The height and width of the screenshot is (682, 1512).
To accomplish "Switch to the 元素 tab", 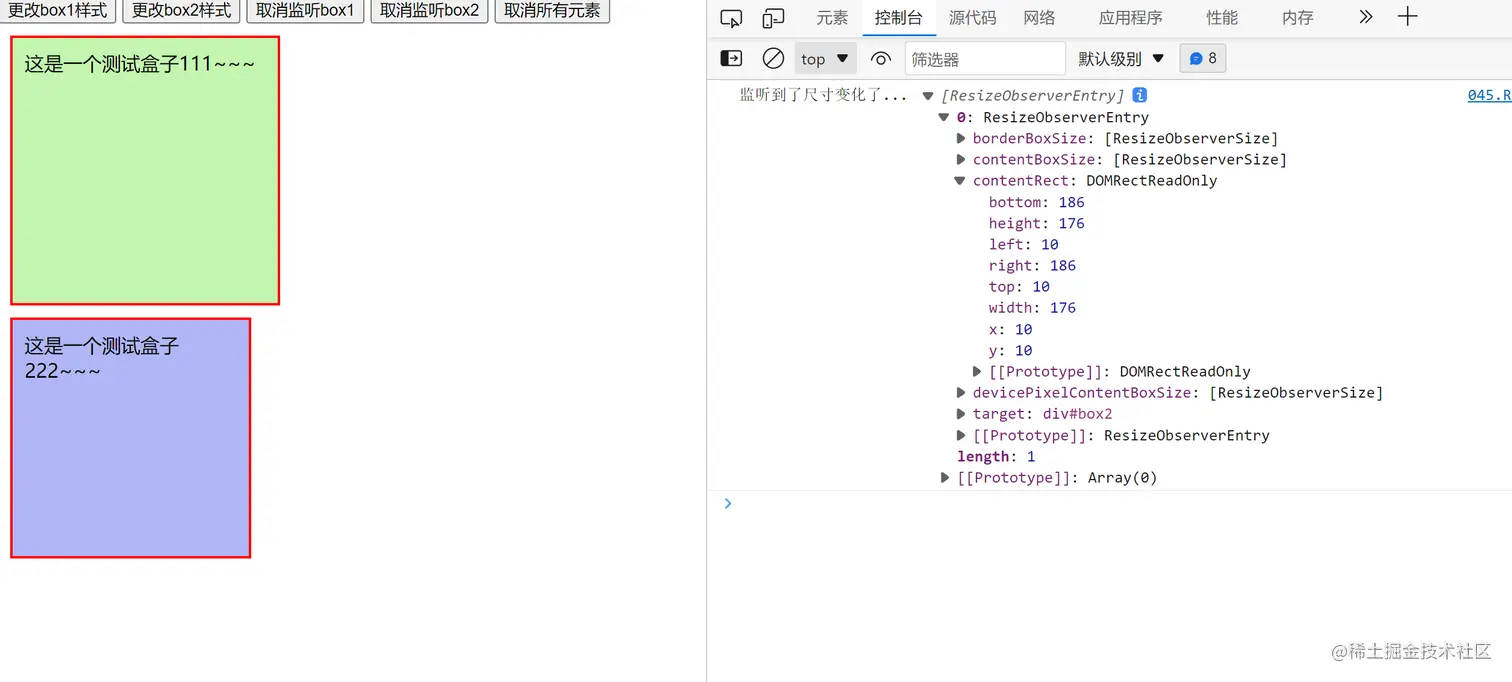I will (x=832, y=18).
